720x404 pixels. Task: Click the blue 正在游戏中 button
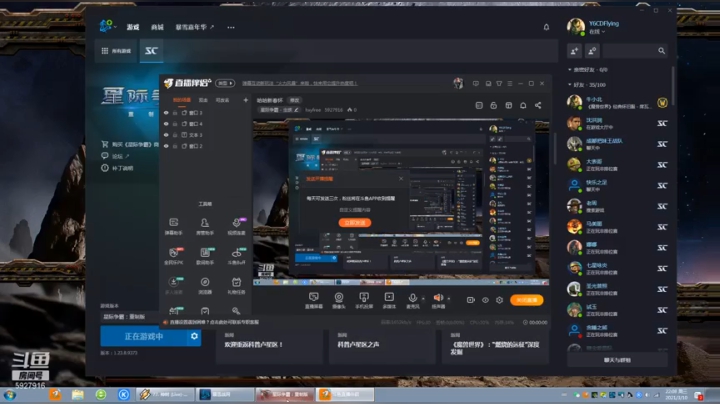pos(144,337)
